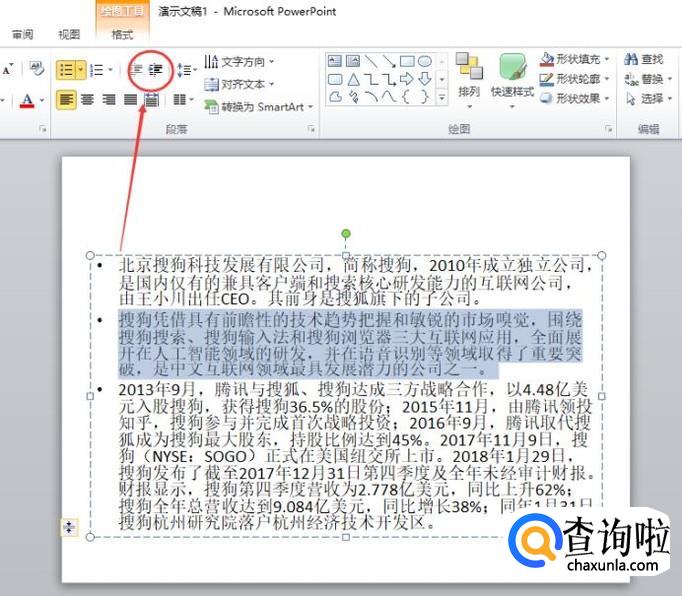Screen dimensions: 682x596
Task: Toggle center text alignment
Action: tap(87, 100)
